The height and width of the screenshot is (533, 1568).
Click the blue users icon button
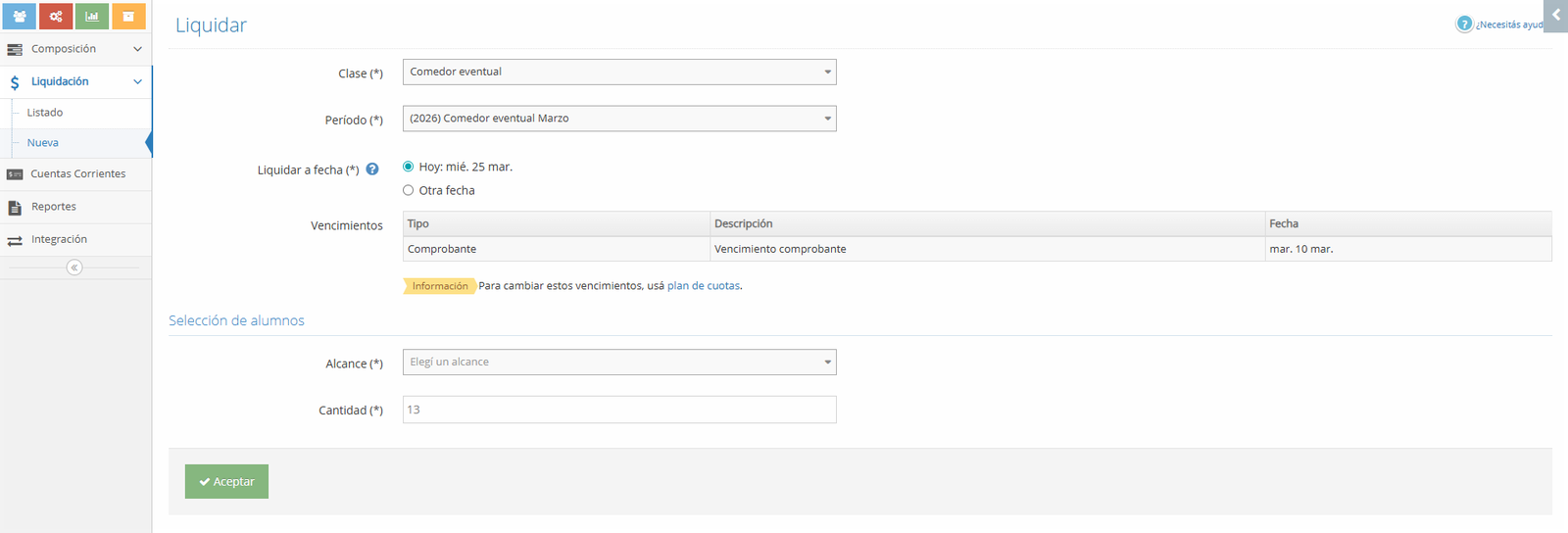pos(20,16)
